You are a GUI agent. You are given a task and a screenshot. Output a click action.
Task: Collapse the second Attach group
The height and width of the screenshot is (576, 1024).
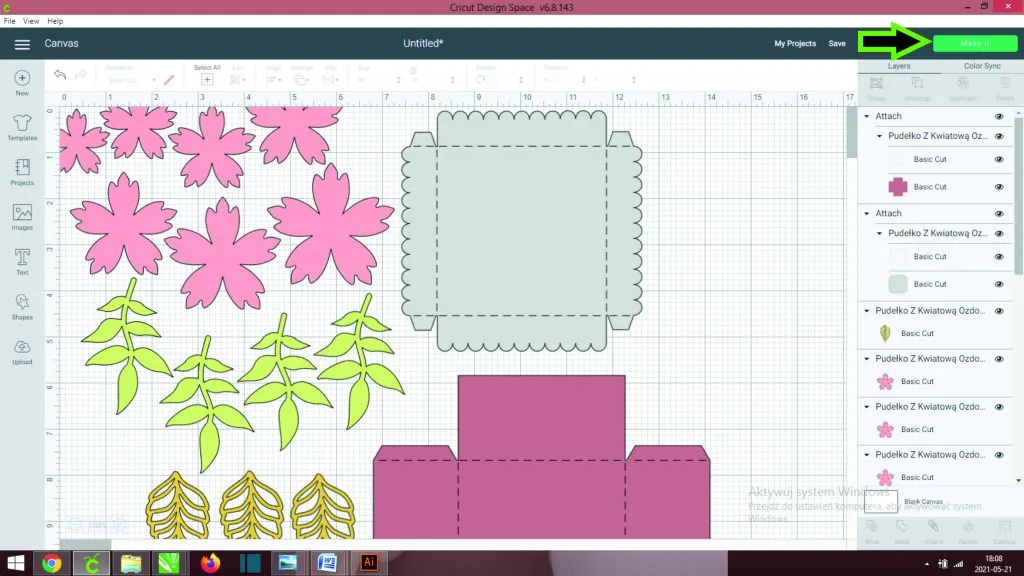[x=867, y=214]
